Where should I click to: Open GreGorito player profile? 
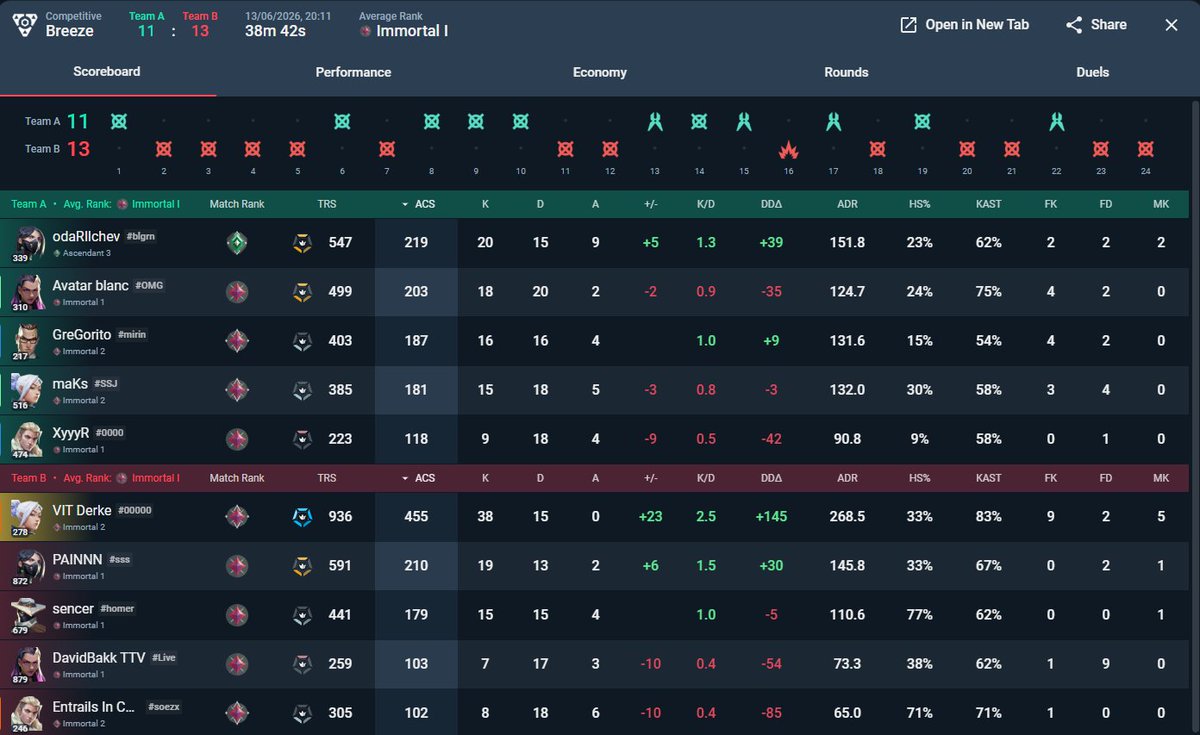81,335
